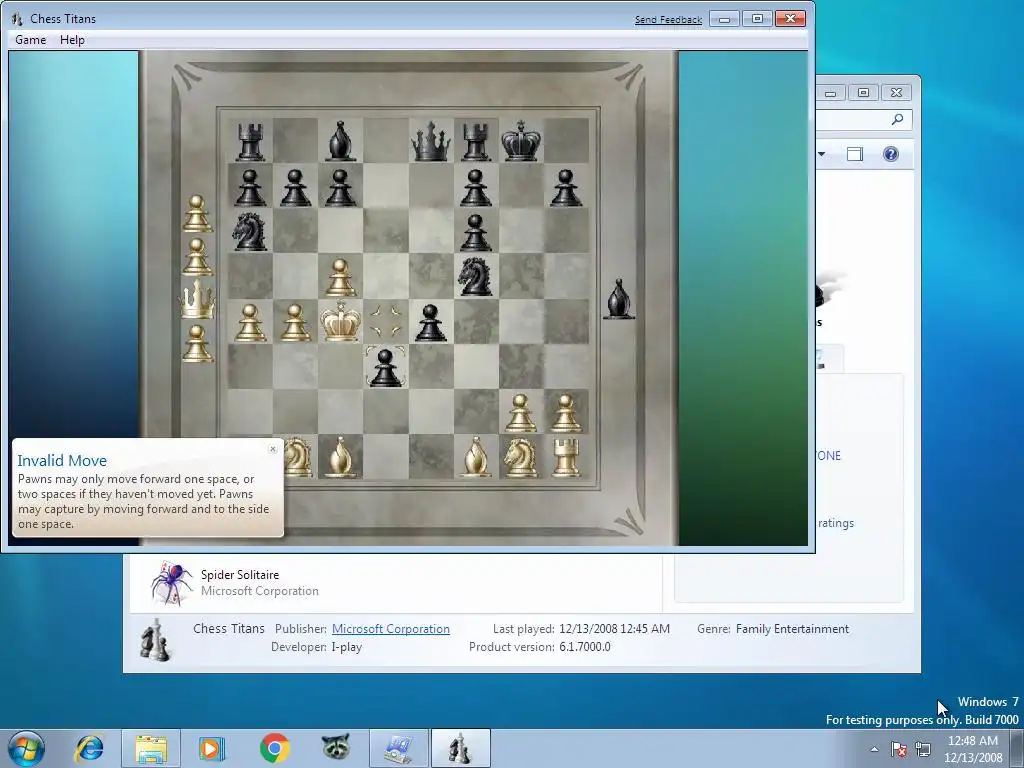Select the black knight on the left edge

[x=250, y=231]
